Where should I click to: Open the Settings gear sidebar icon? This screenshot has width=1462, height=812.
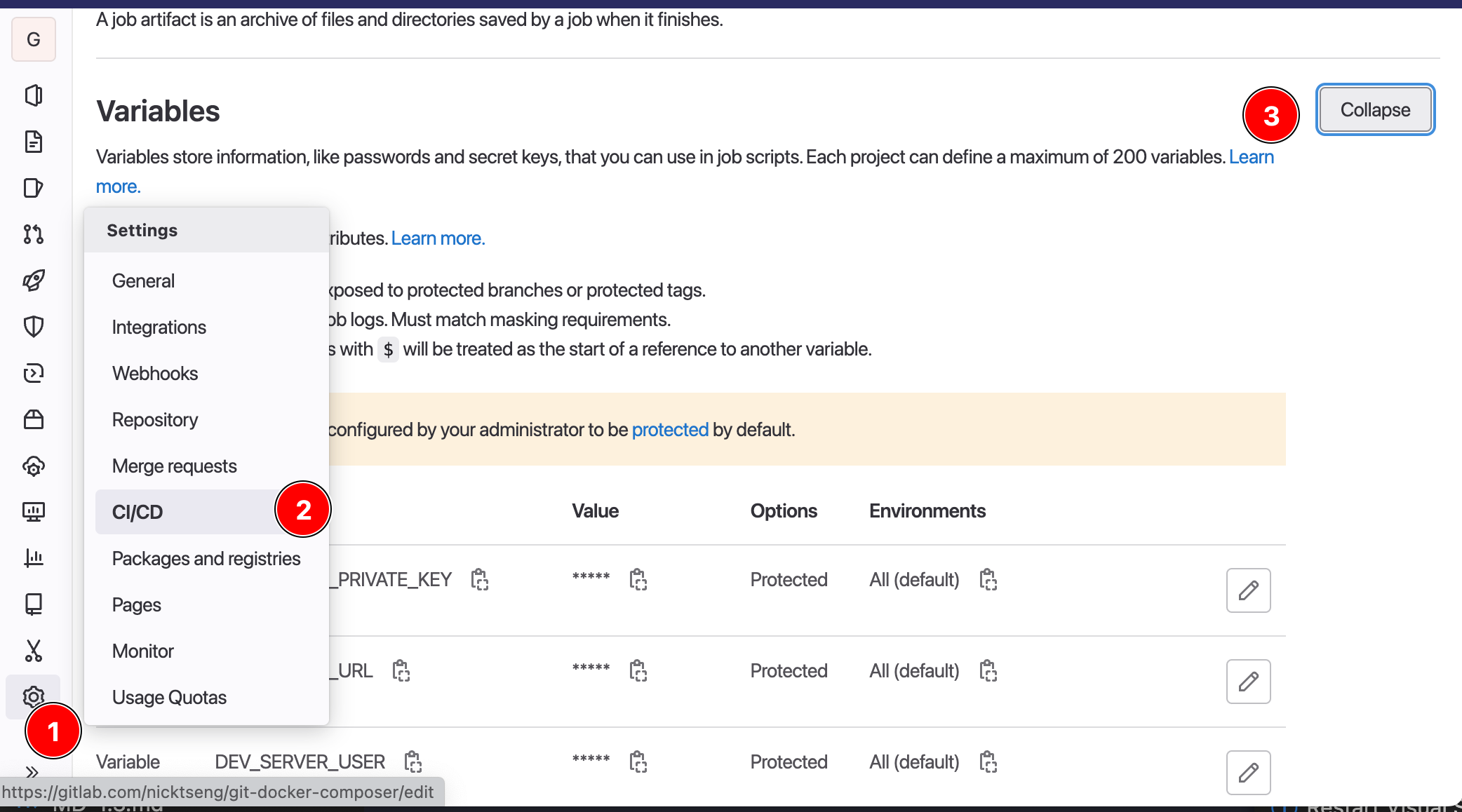point(34,696)
